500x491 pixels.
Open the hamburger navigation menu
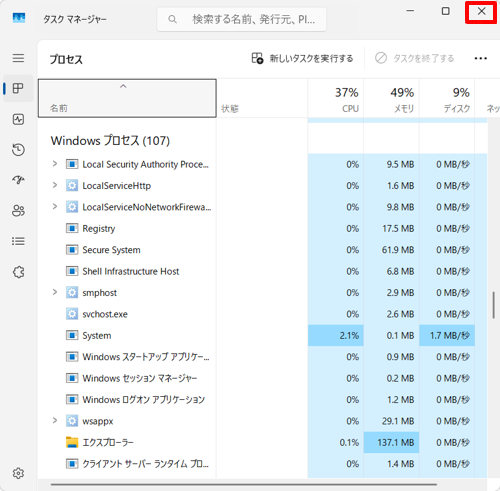pyautogui.click(x=18, y=58)
